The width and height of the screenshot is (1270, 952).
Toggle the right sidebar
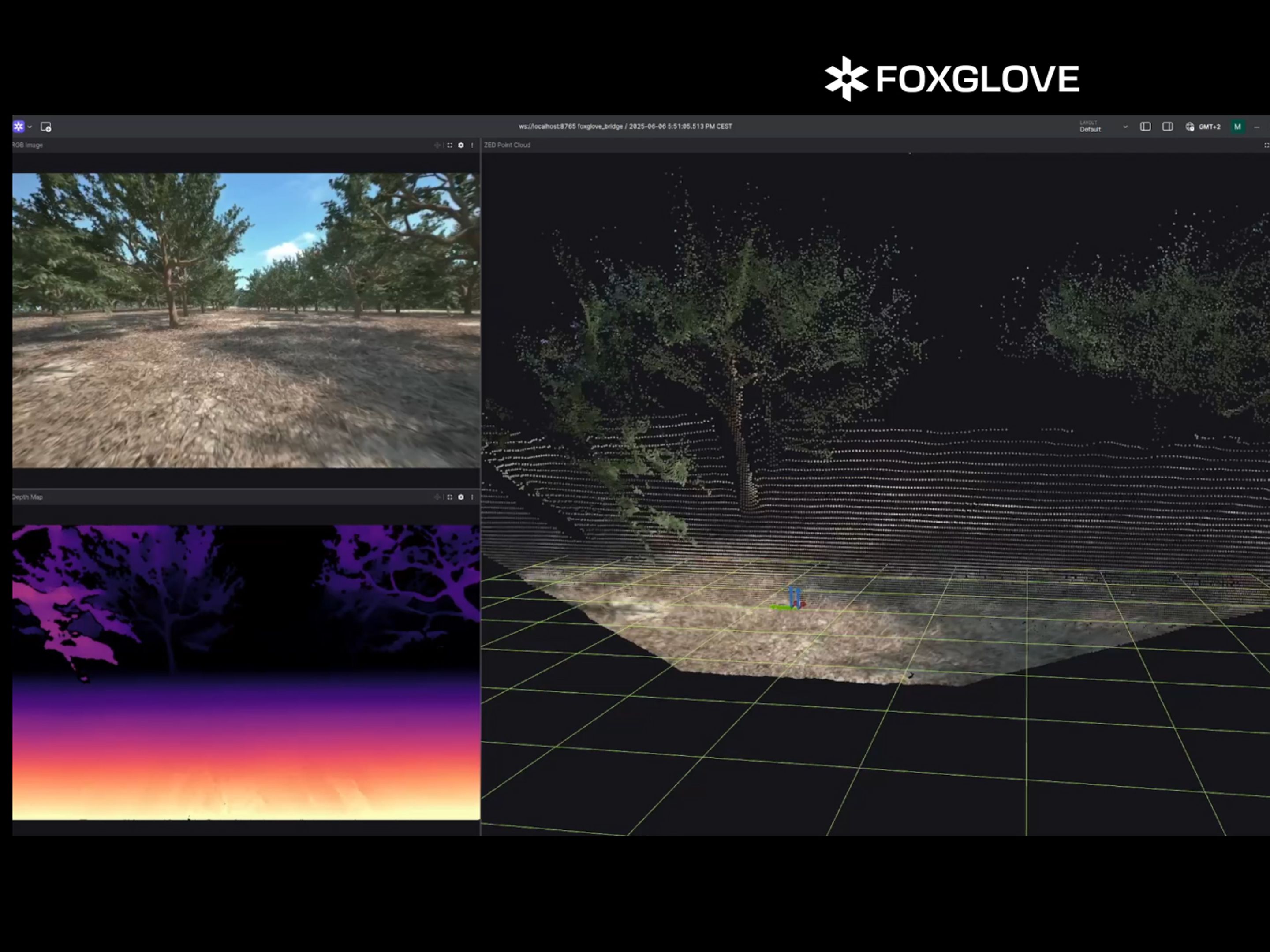(x=1167, y=127)
